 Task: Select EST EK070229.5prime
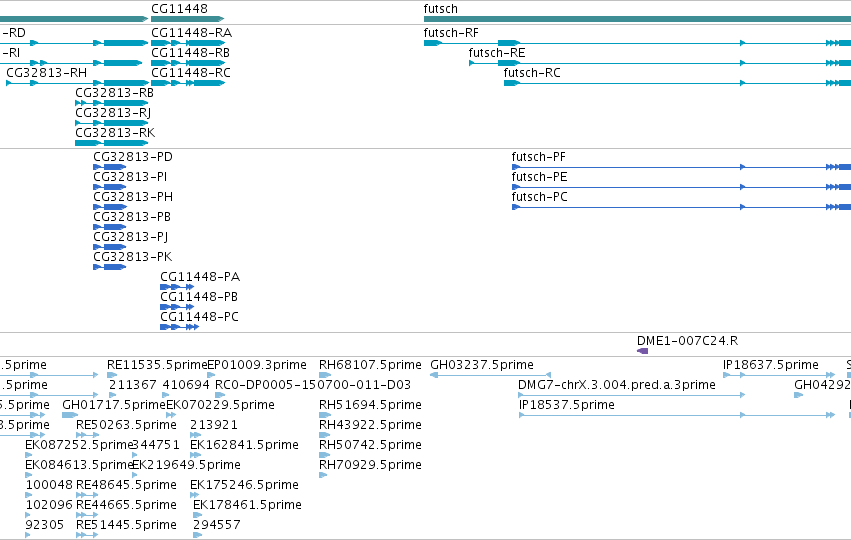coord(220,405)
